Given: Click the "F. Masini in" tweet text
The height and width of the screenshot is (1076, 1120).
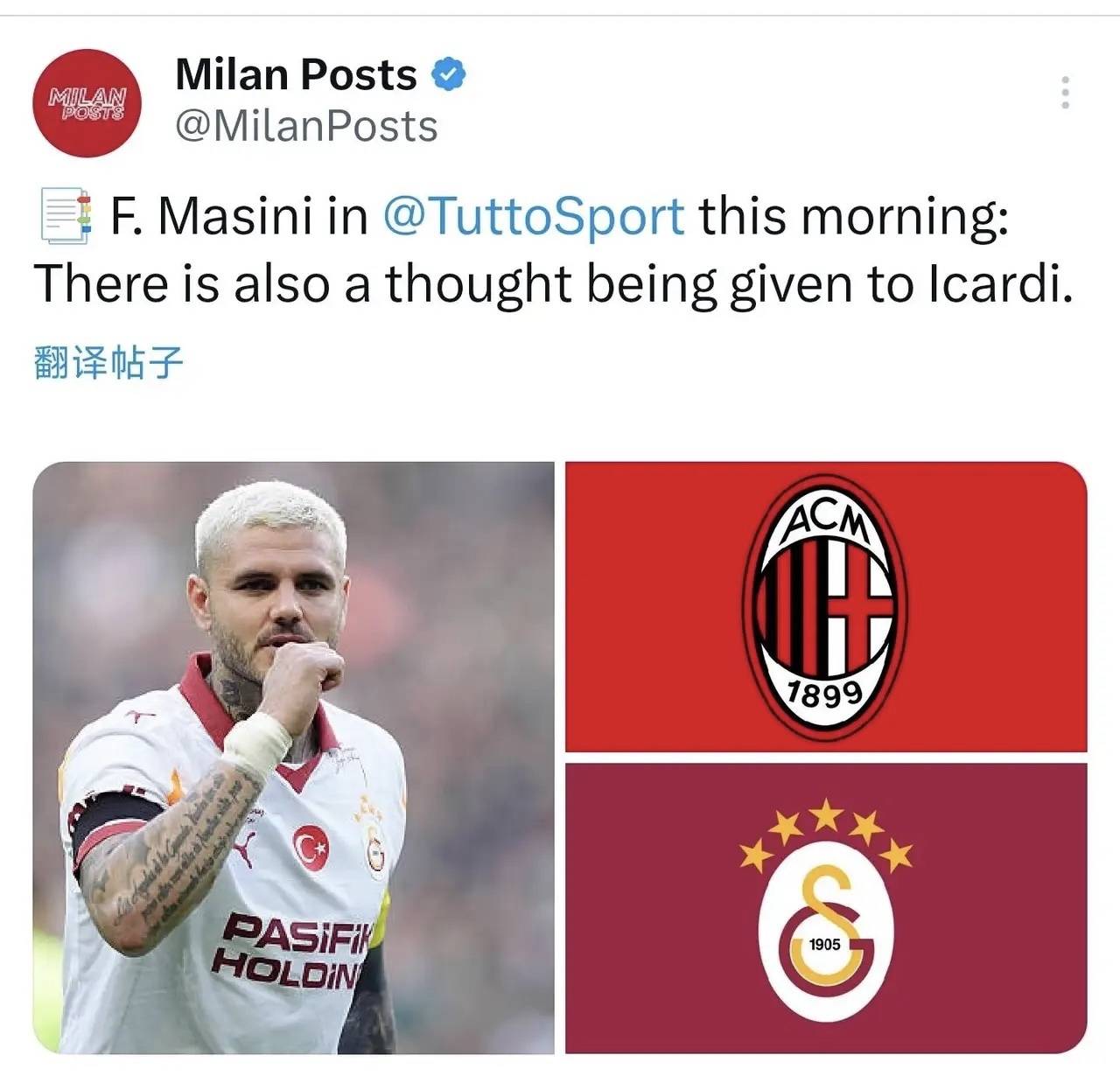Looking at the screenshot, I should [x=239, y=216].
